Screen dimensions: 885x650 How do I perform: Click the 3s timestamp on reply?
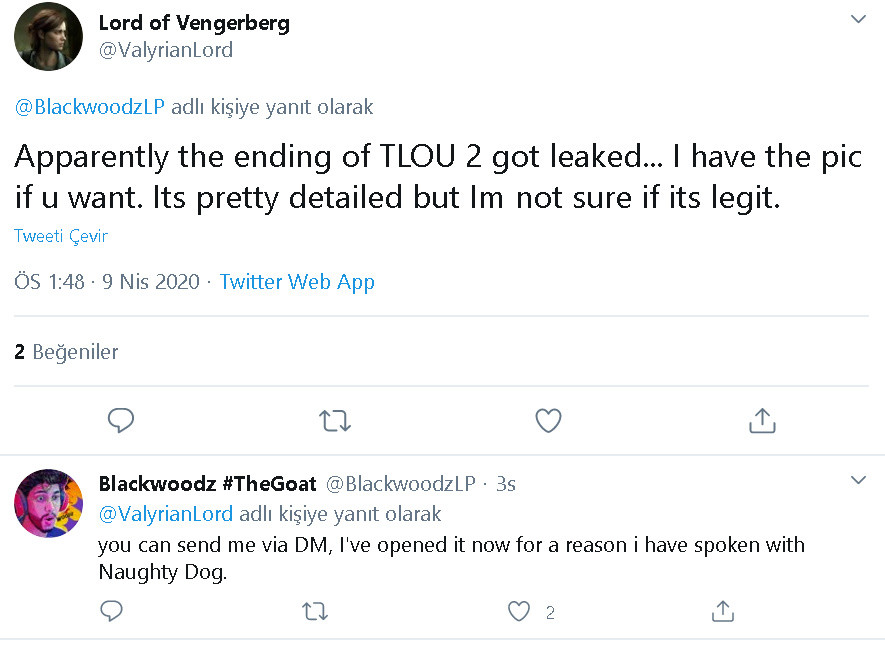(x=506, y=484)
